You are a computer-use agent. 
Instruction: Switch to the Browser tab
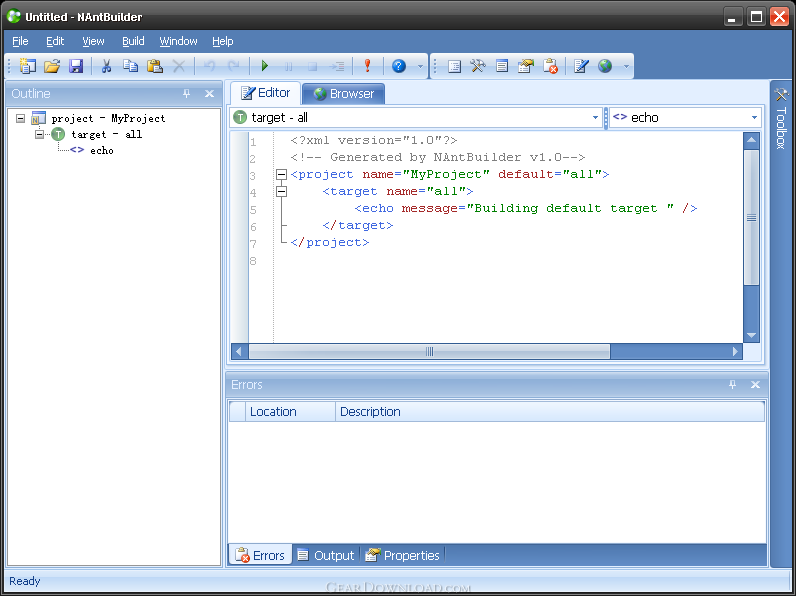click(x=344, y=93)
